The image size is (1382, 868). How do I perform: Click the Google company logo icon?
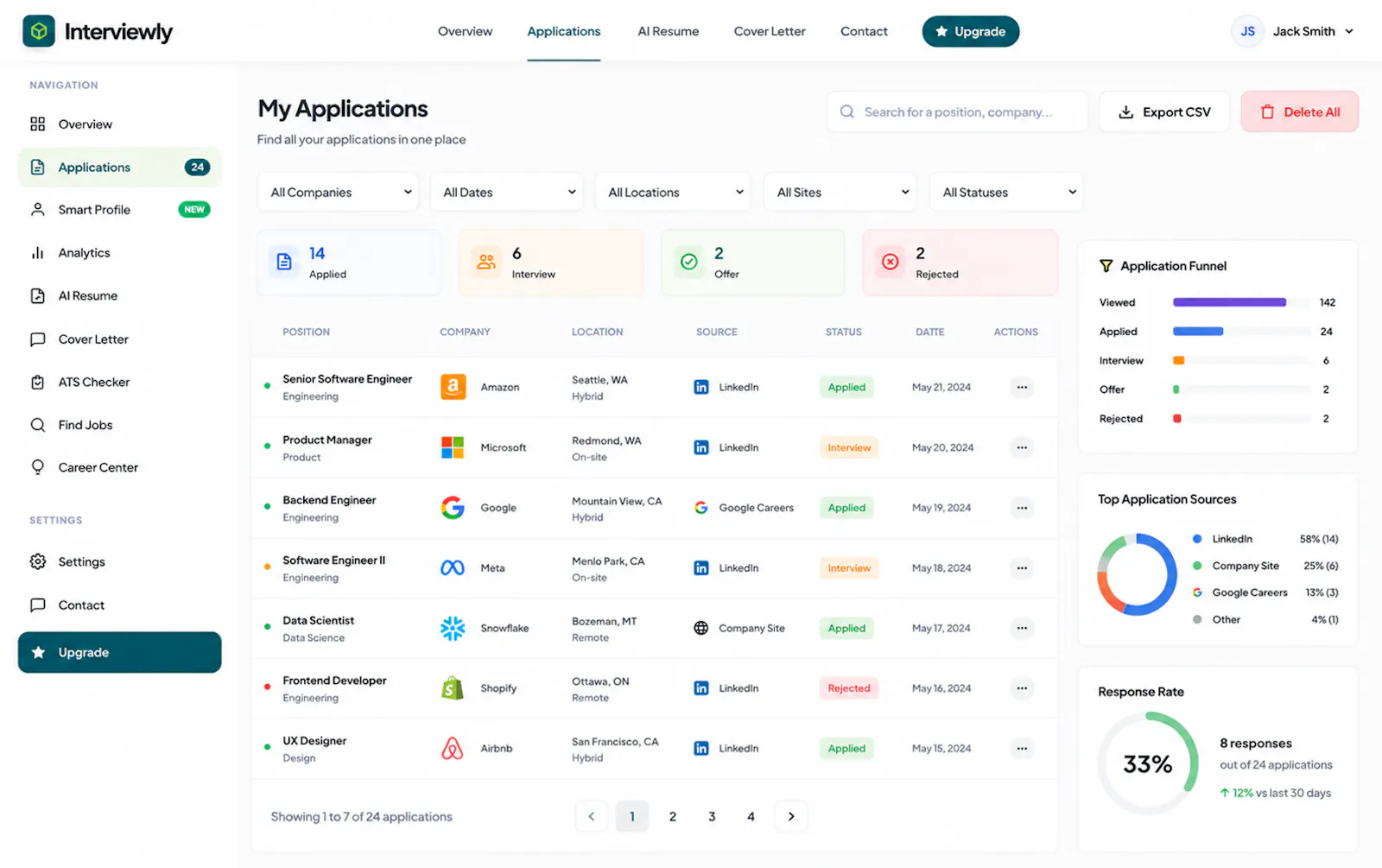pyautogui.click(x=453, y=508)
